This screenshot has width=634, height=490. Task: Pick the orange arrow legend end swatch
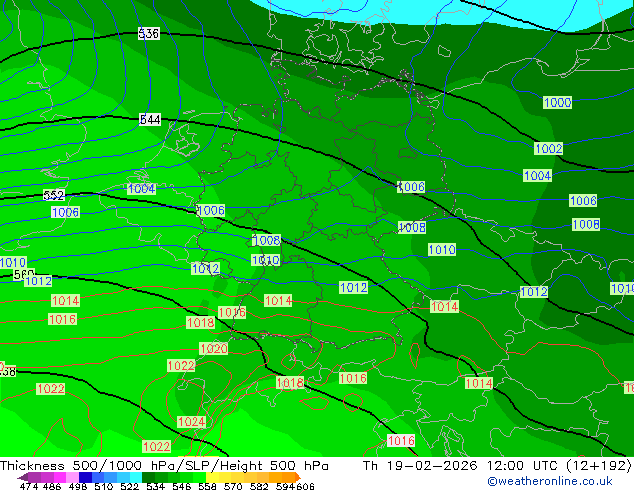(298, 477)
